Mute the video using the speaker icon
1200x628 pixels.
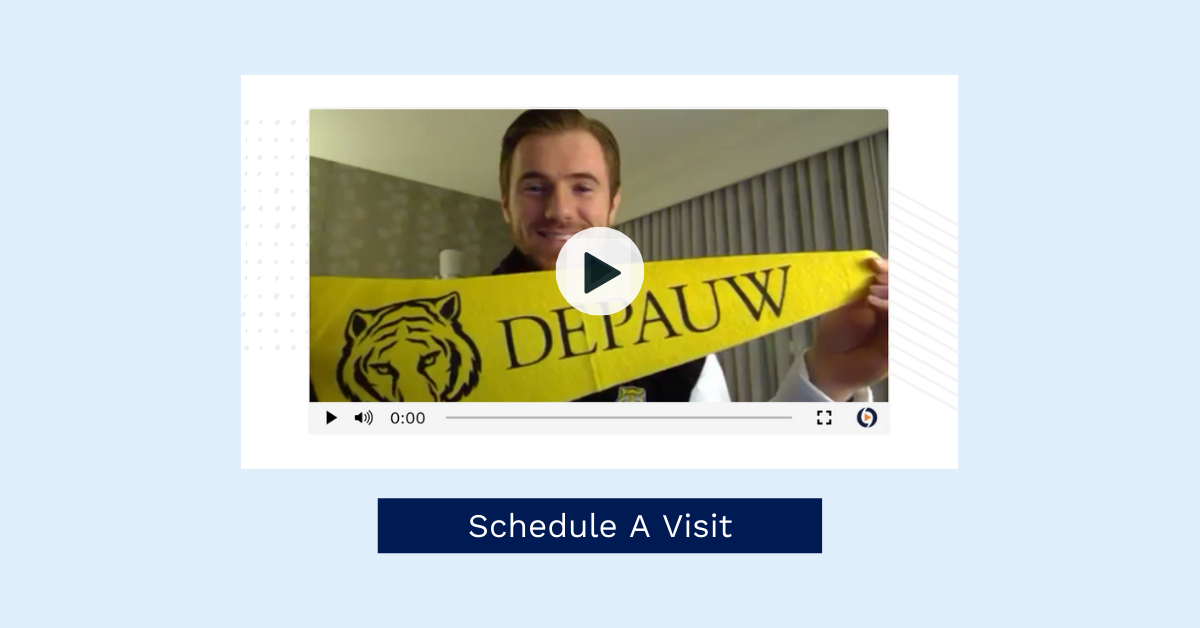click(363, 418)
